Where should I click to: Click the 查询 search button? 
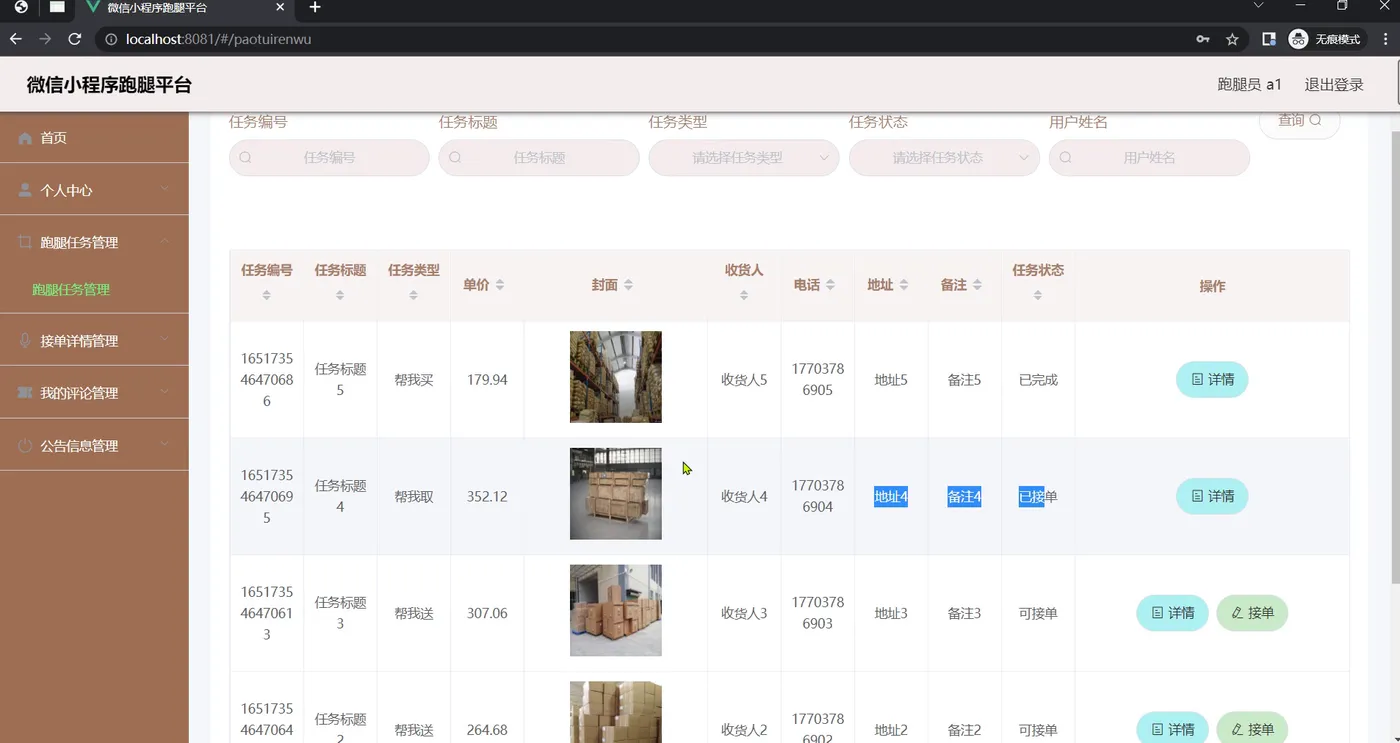[x=1299, y=121]
